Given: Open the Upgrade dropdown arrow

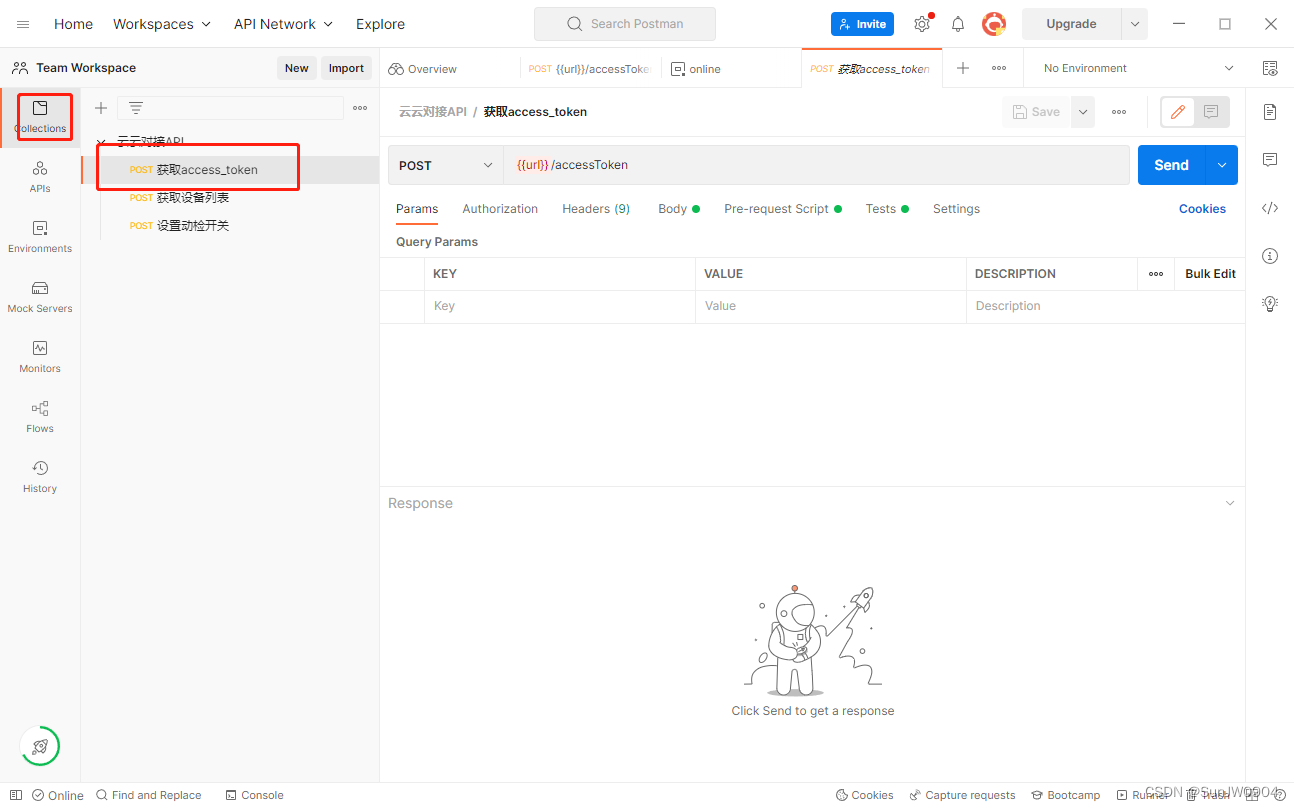Looking at the screenshot, I should (x=1135, y=24).
